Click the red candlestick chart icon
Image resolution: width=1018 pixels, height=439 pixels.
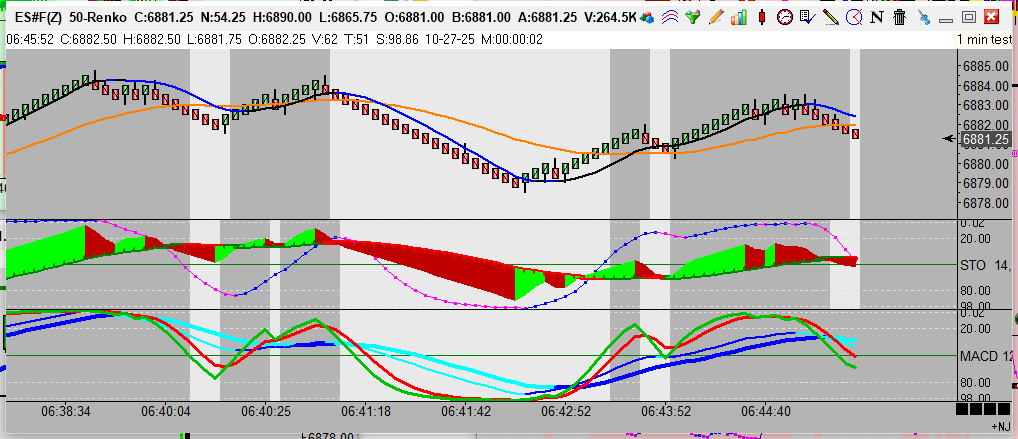(x=762, y=17)
